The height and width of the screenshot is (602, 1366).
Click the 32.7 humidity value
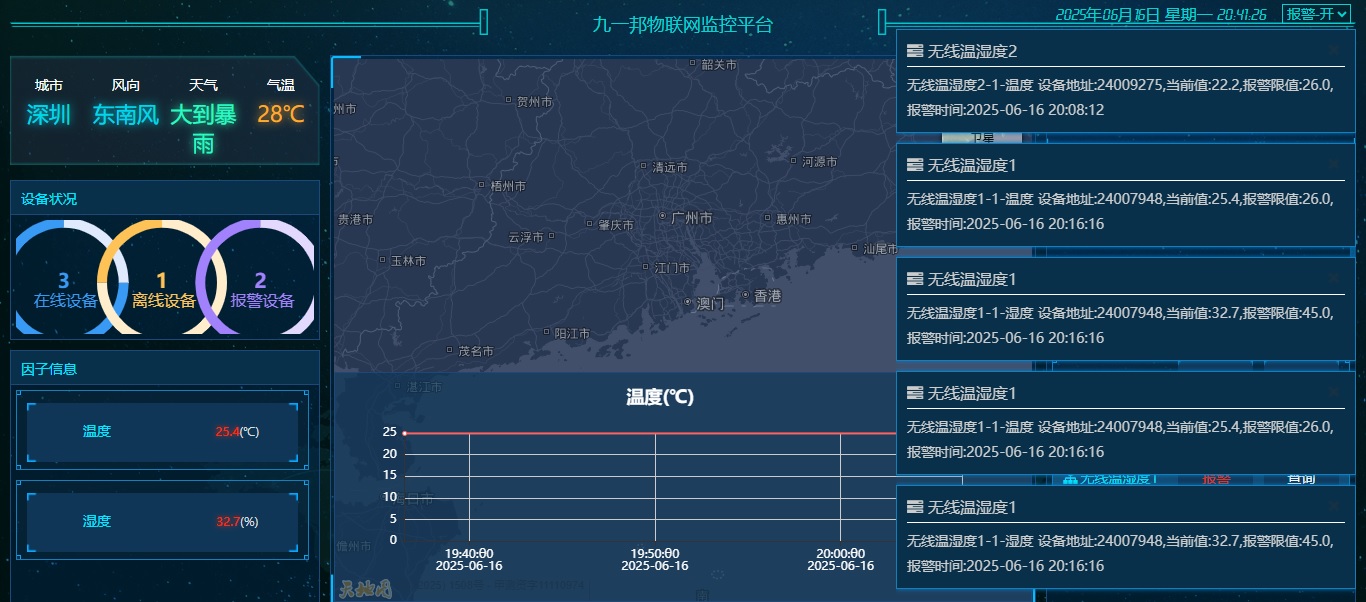tap(227, 521)
